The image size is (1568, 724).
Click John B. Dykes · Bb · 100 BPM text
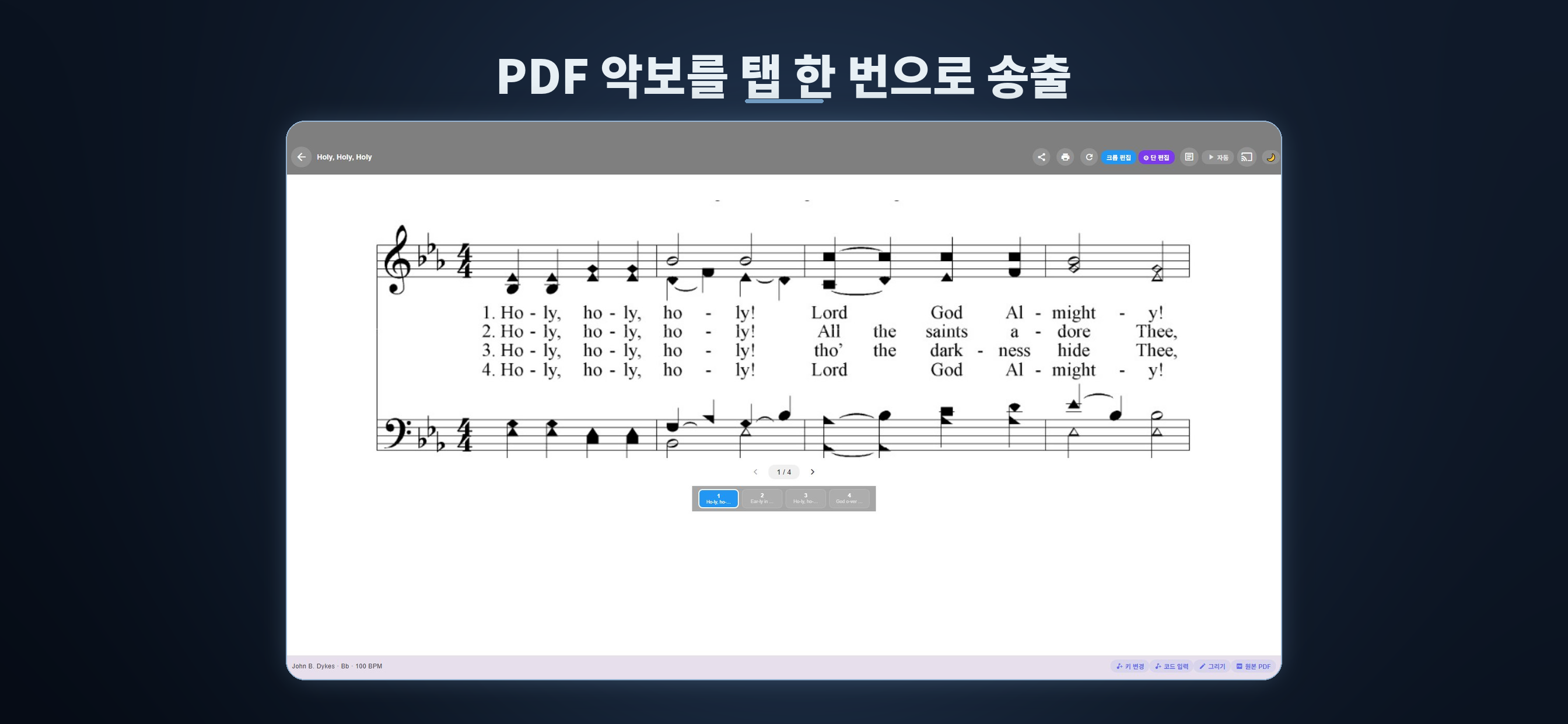pyautogui.click(x=337, y=666)
